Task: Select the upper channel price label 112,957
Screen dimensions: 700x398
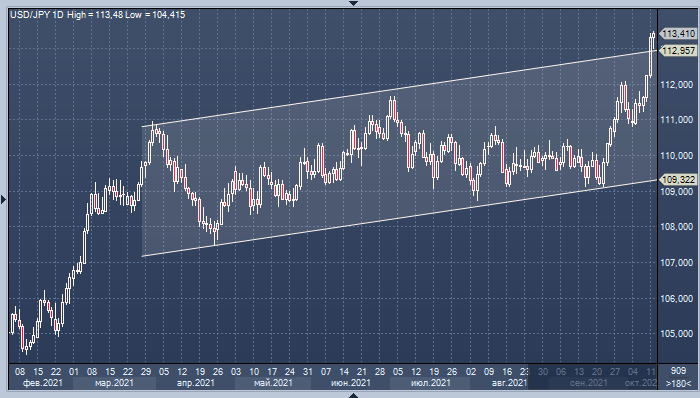Action: (x=678, y=50)
